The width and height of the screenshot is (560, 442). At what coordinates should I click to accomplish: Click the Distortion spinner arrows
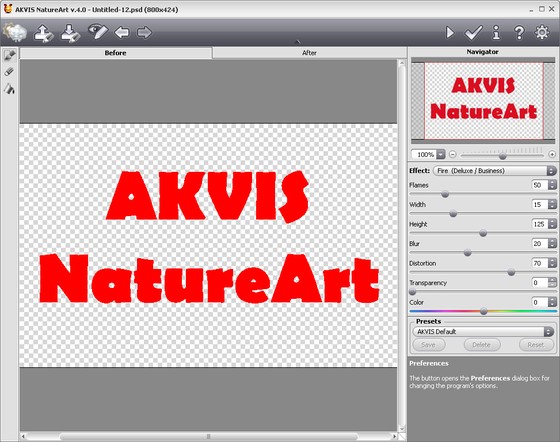(x=552, y=263)
